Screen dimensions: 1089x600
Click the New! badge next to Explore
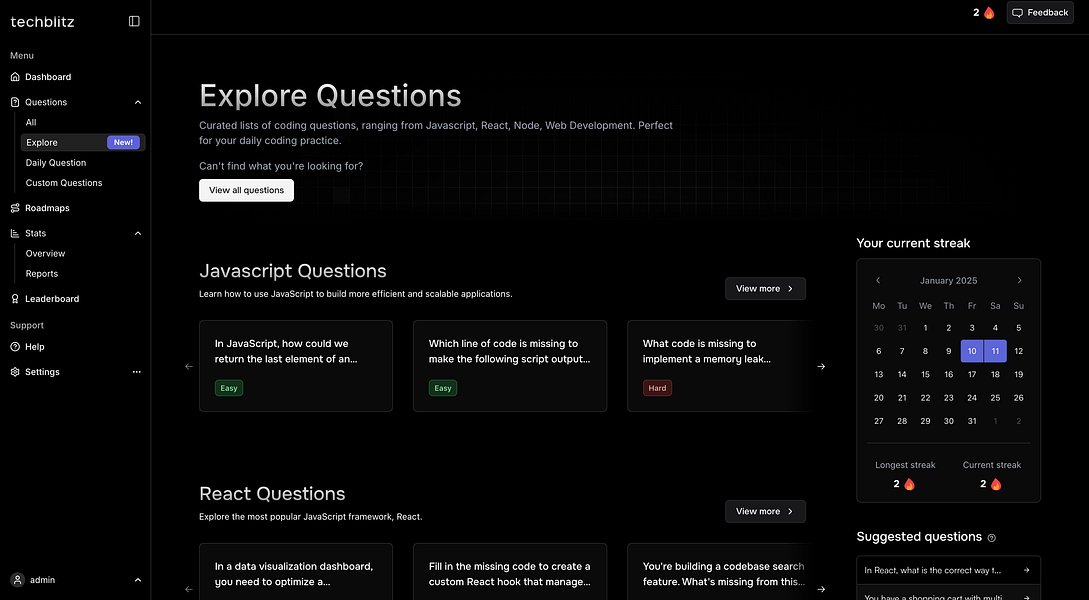(124, 142)
